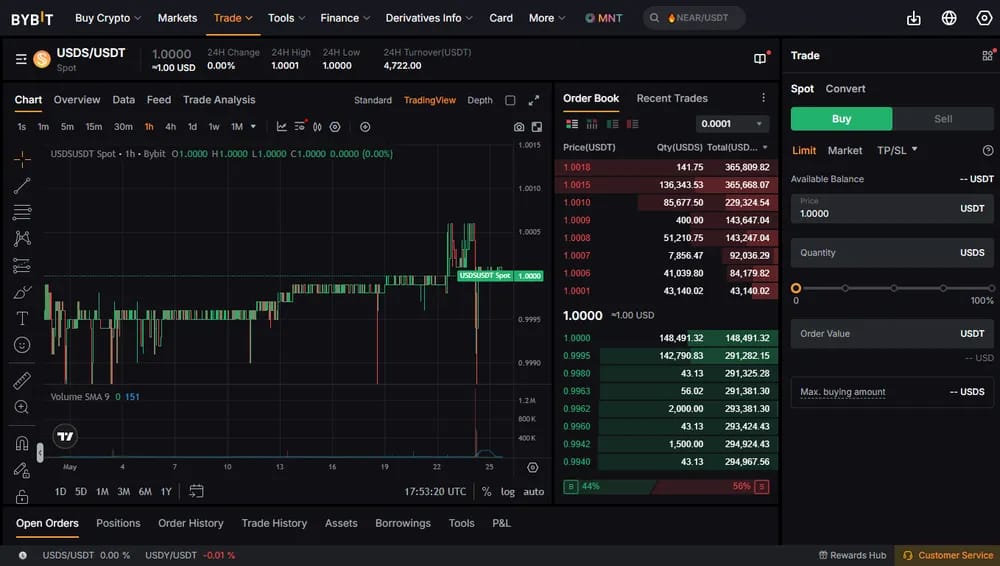The height and width of the screenshot is (566, 1000).
Task: Open the TP/SL order dropdown
Action: click(897, 151)
